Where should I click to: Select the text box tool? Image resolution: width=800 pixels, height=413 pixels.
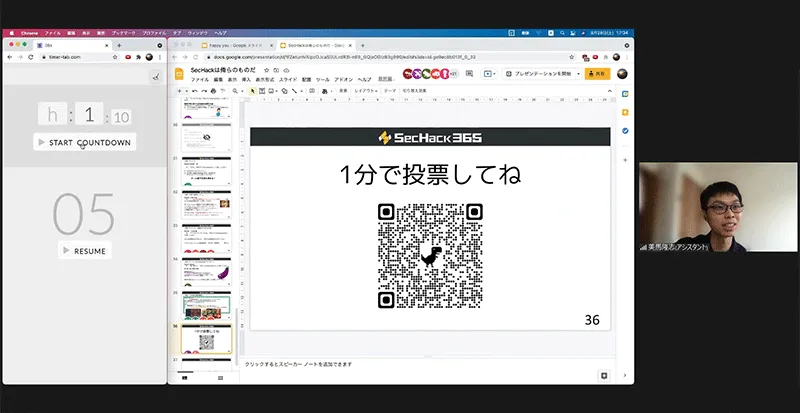262,91
